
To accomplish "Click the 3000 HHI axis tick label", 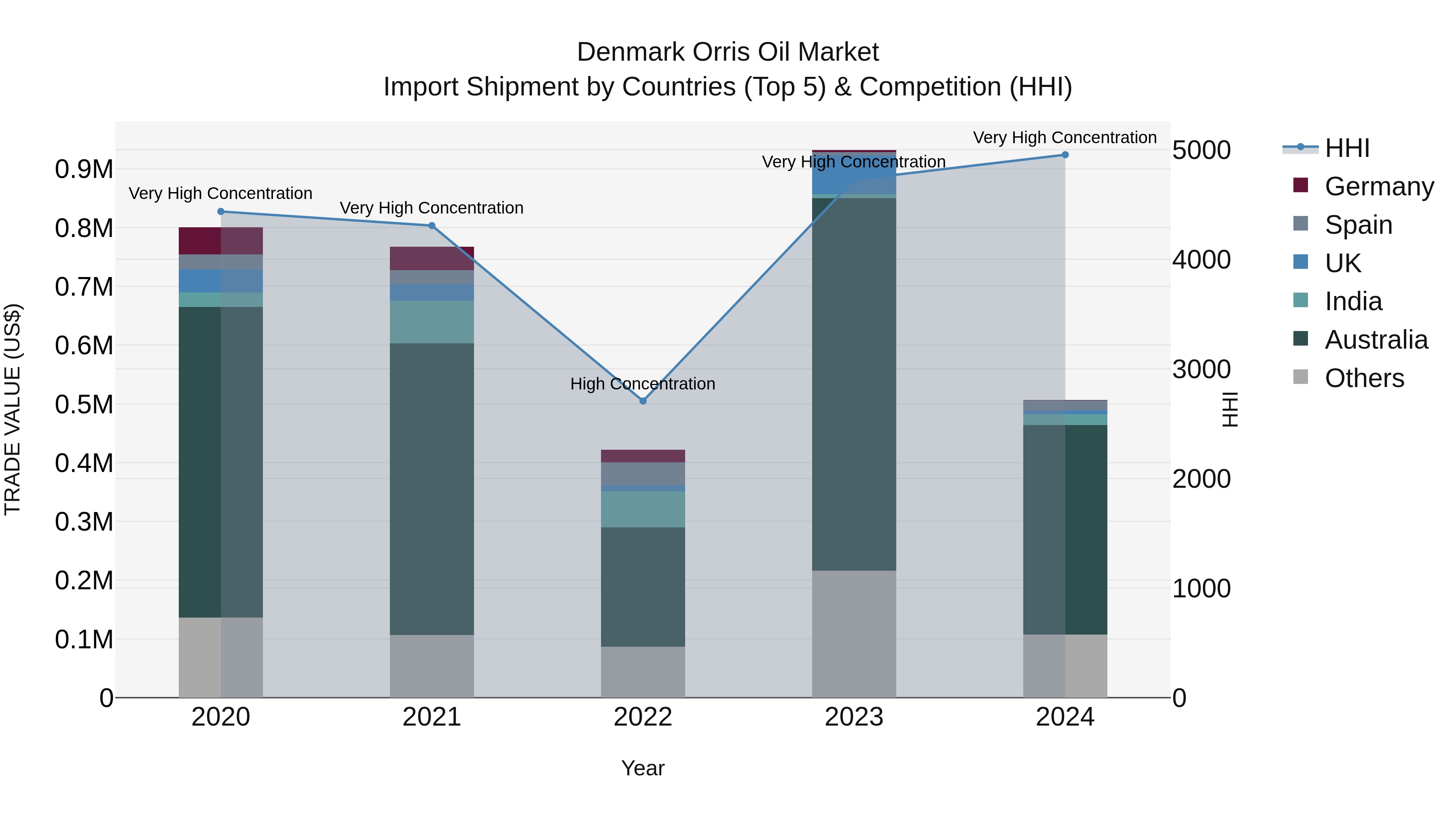I will point(1202,370).
